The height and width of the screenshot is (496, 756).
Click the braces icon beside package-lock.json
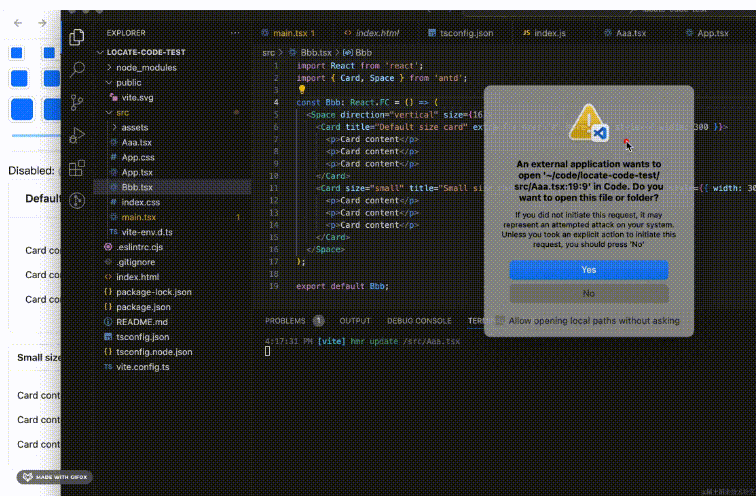108,292
